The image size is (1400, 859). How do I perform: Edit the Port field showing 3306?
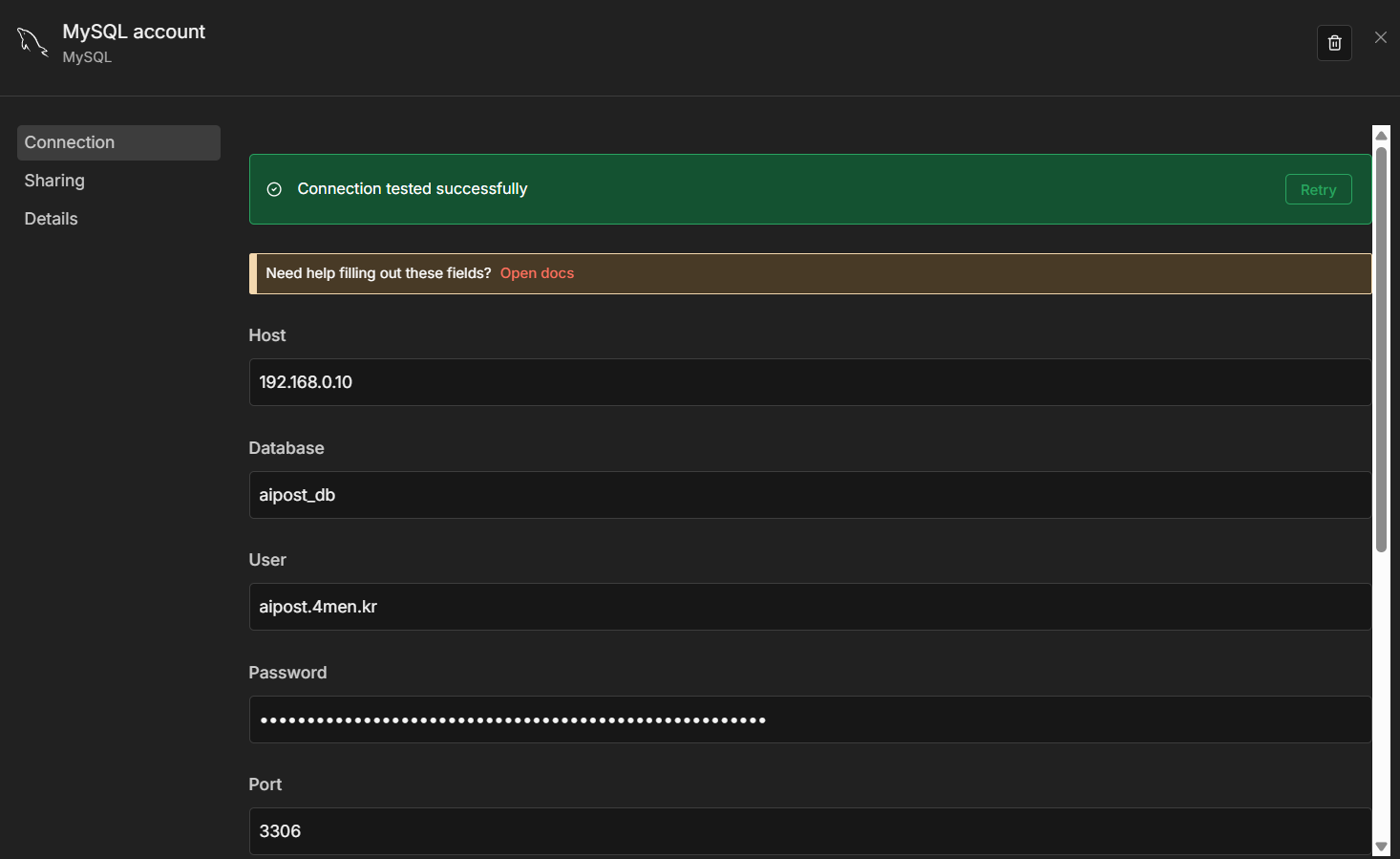pos(810,831)
